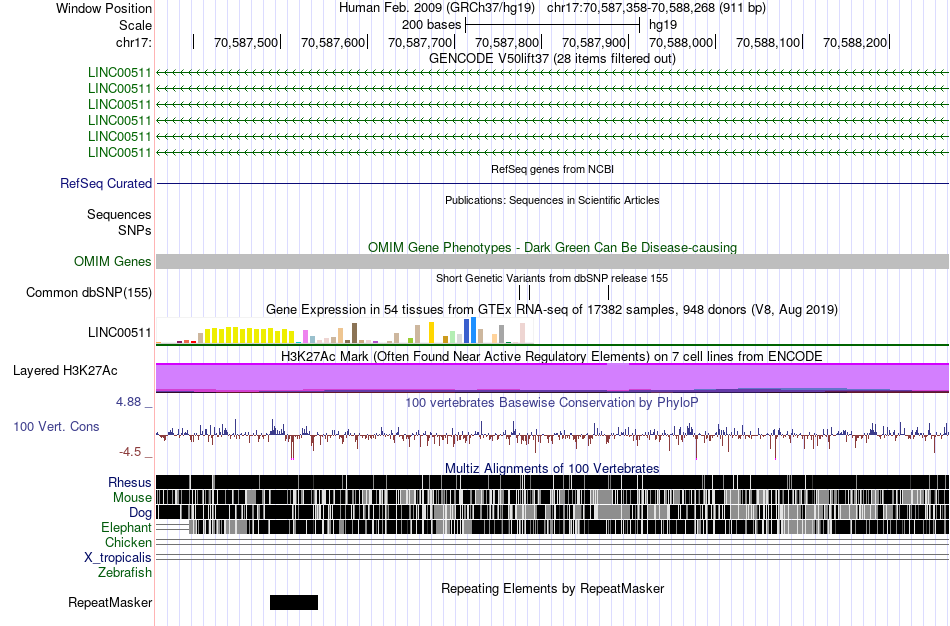Click the -4.5 lower conservation scale value
The image size is (950, 626).
click(x=130, y=452)
